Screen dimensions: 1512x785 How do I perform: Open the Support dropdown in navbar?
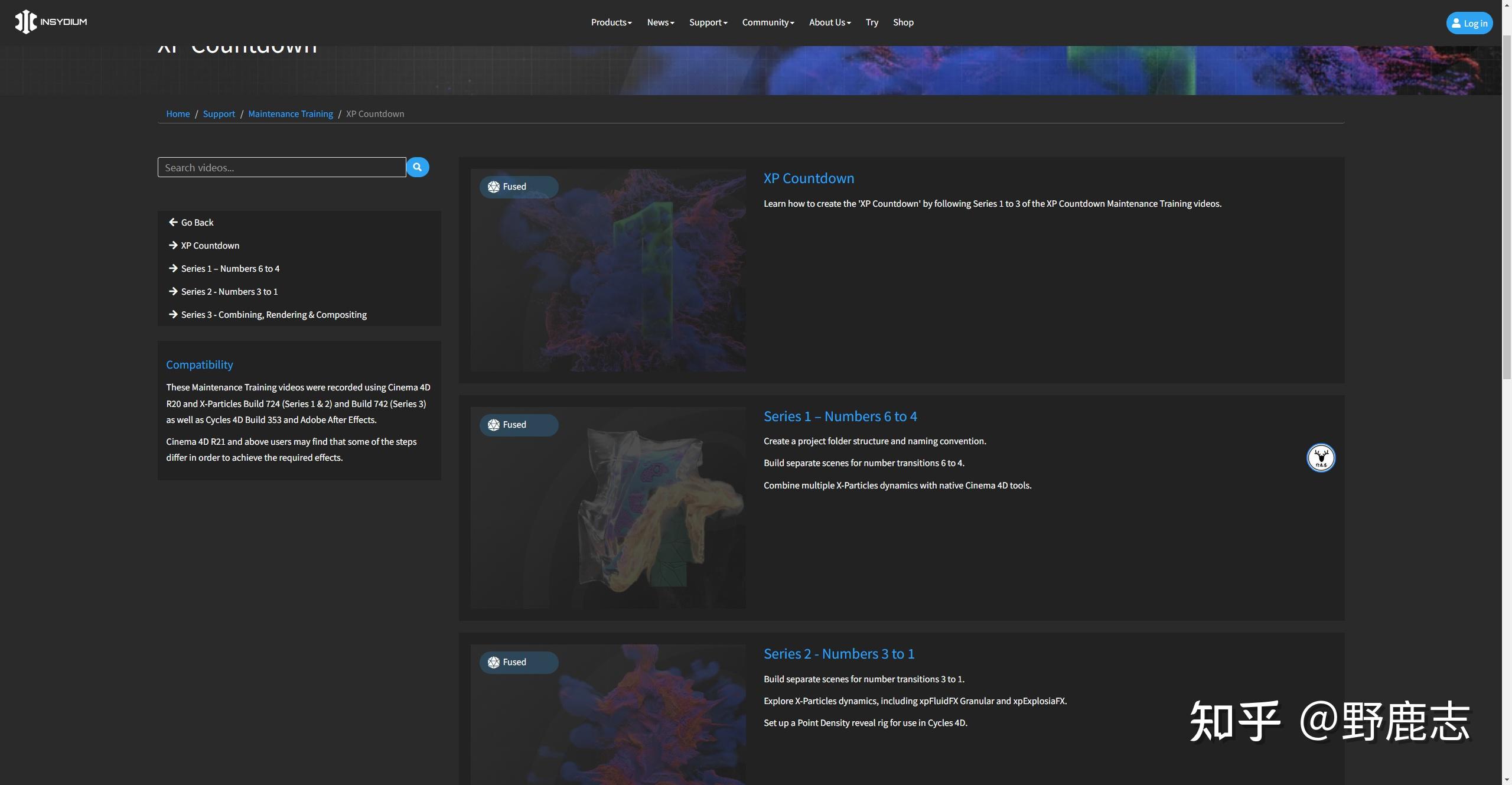[708, 22]
